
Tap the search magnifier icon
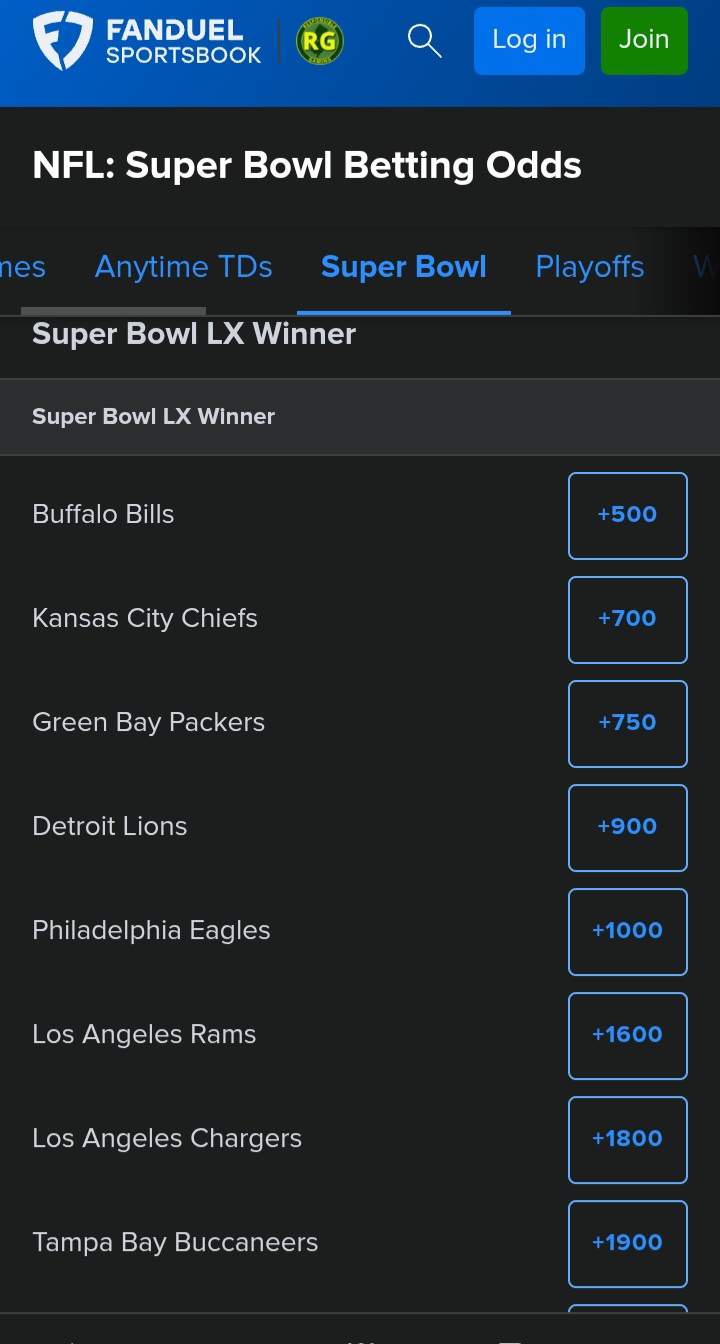coord(424,41)
